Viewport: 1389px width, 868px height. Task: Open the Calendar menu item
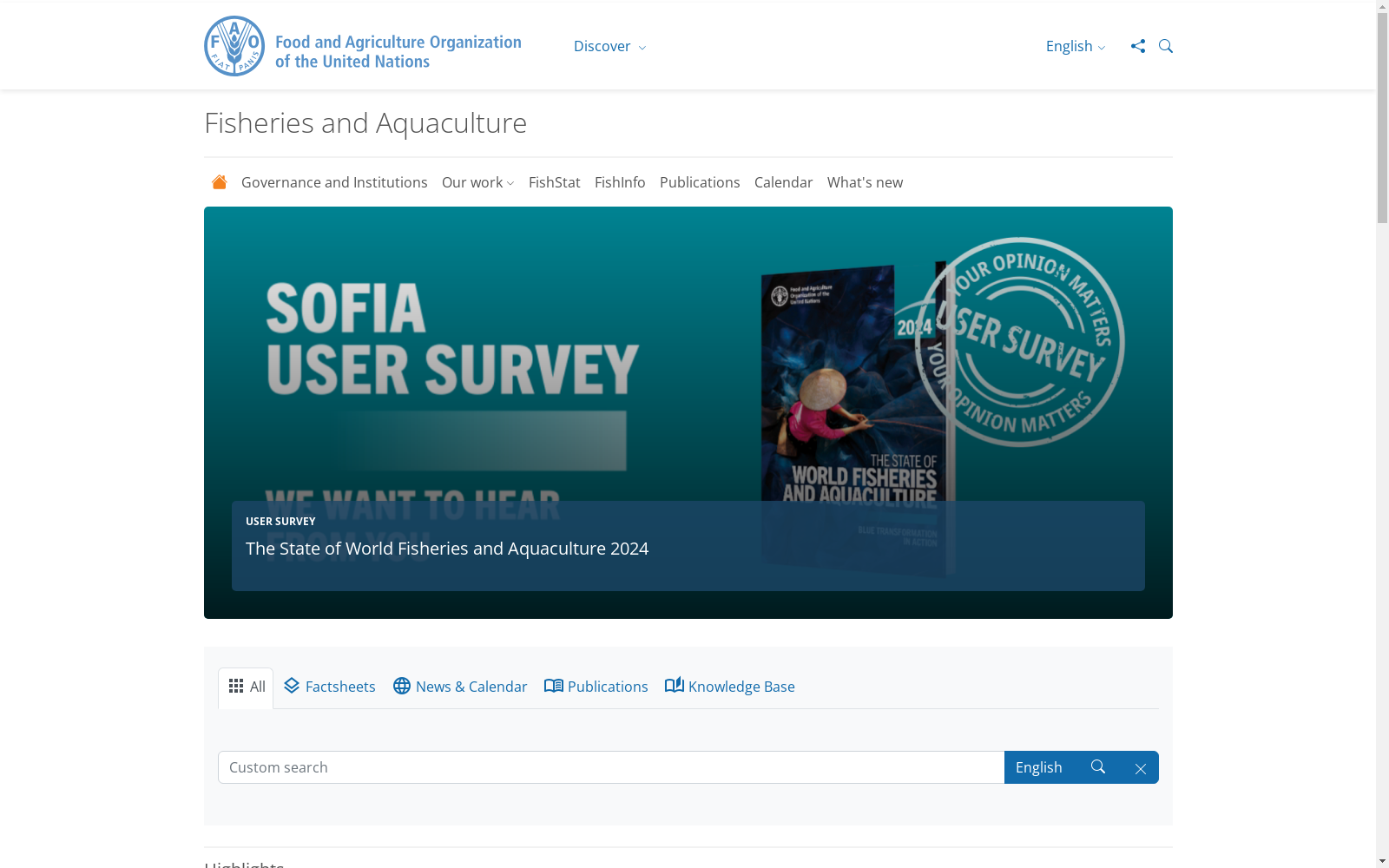click(783, 182)
